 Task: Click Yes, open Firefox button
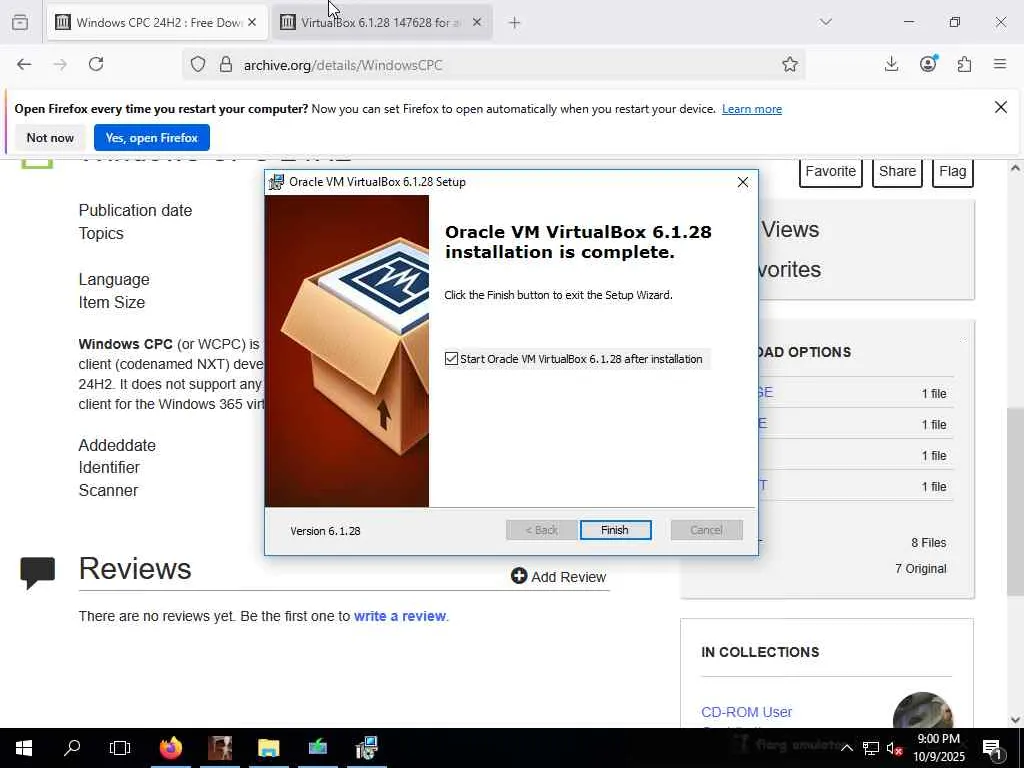[x=152, y=138]
